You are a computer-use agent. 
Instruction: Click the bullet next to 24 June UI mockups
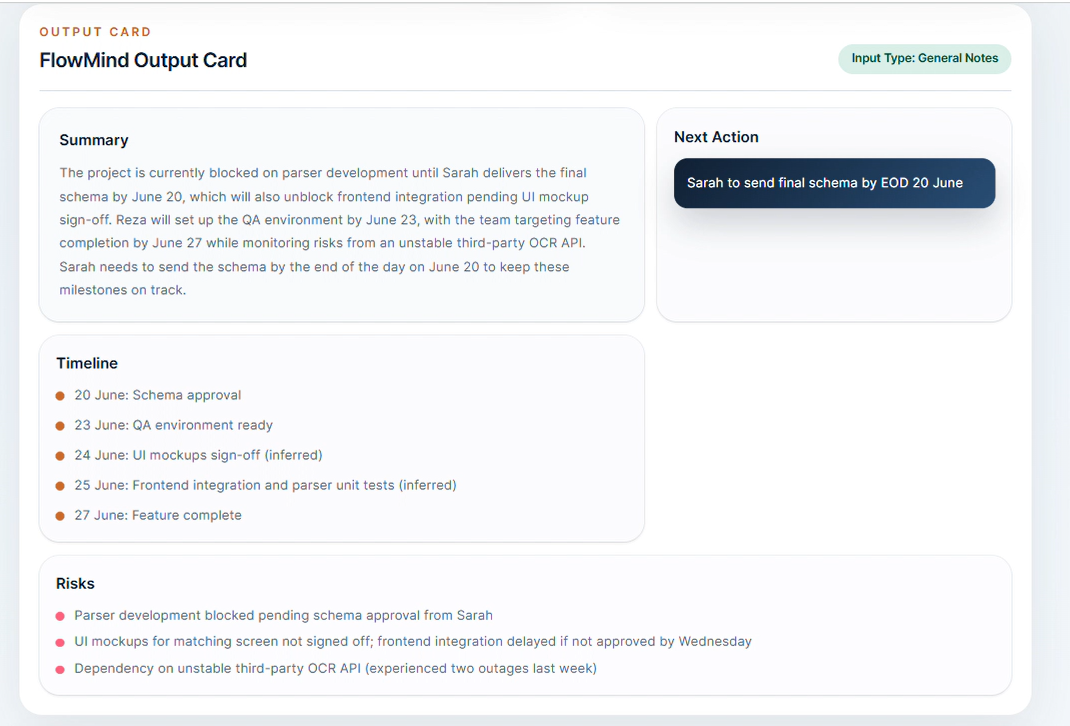point(60,456)
